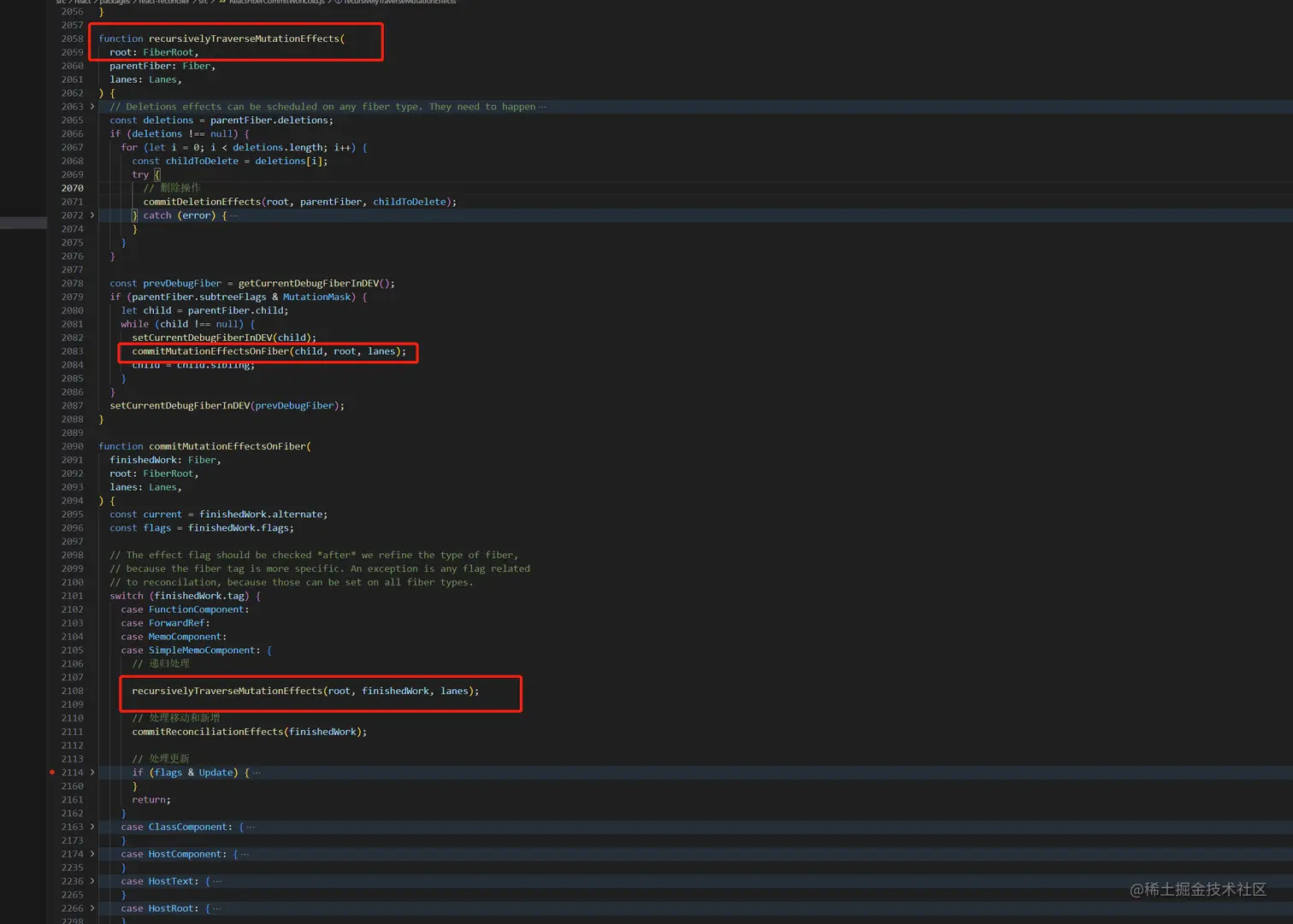Click the 'FiberRoot' type on line 2059

pos(168,52)
